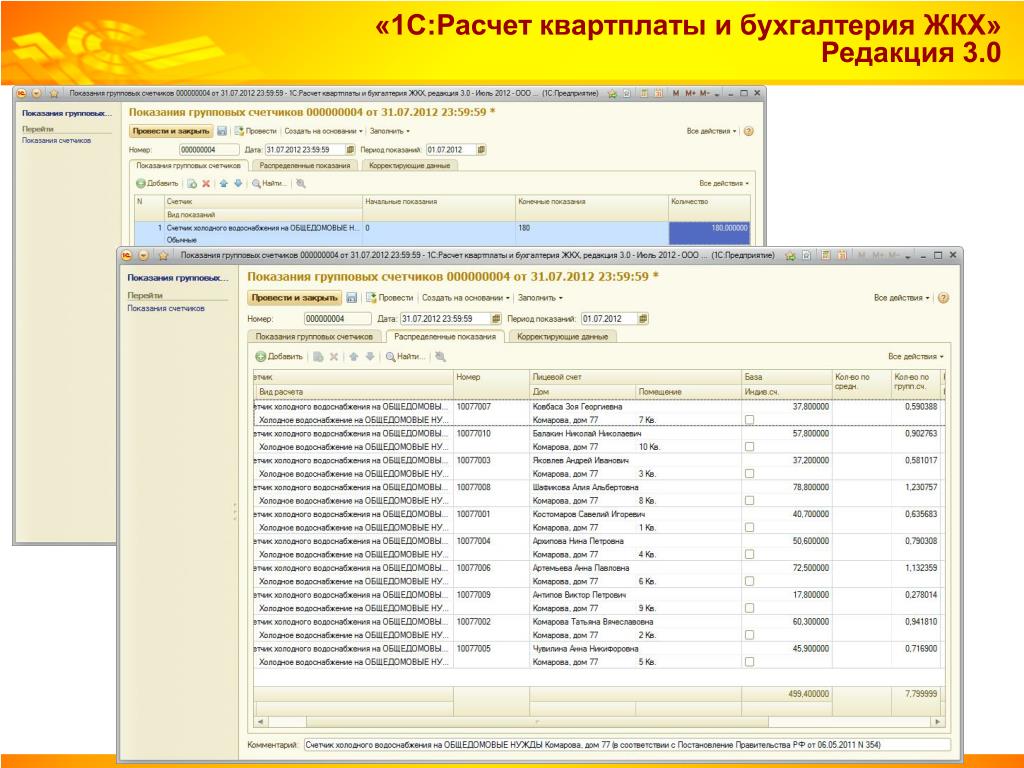Toggle Индив.сч. checkbox for Костомаров Савелий Игоревич
Screen dimensions: 1024x768
tap(750, 527)
